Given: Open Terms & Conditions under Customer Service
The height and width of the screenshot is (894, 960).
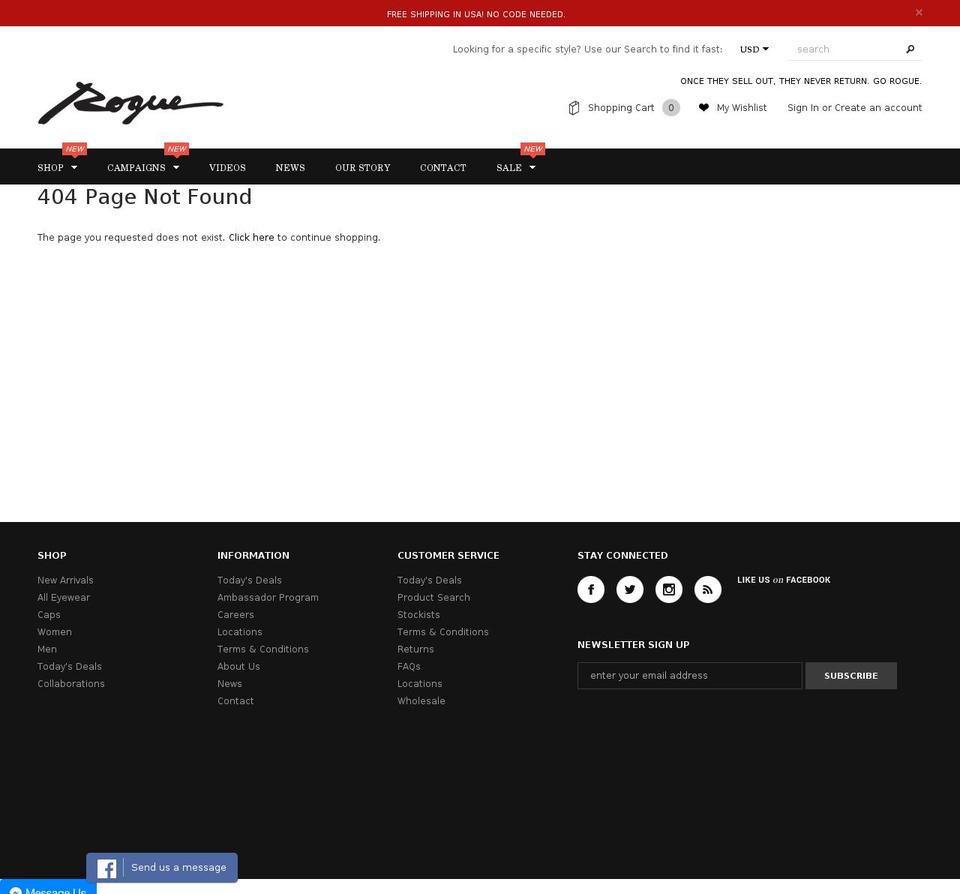Looking at the screenshot, I should pos(443,631).
